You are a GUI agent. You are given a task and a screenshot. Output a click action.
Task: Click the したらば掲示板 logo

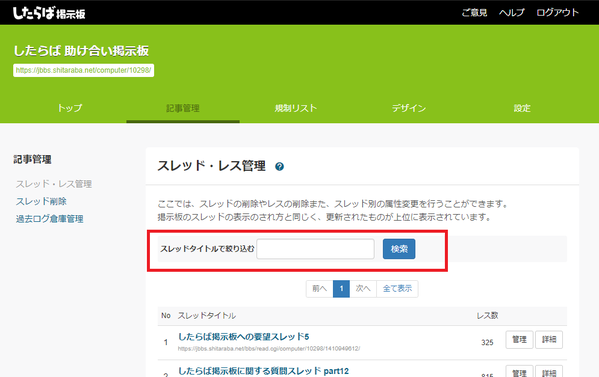[49, 13]
